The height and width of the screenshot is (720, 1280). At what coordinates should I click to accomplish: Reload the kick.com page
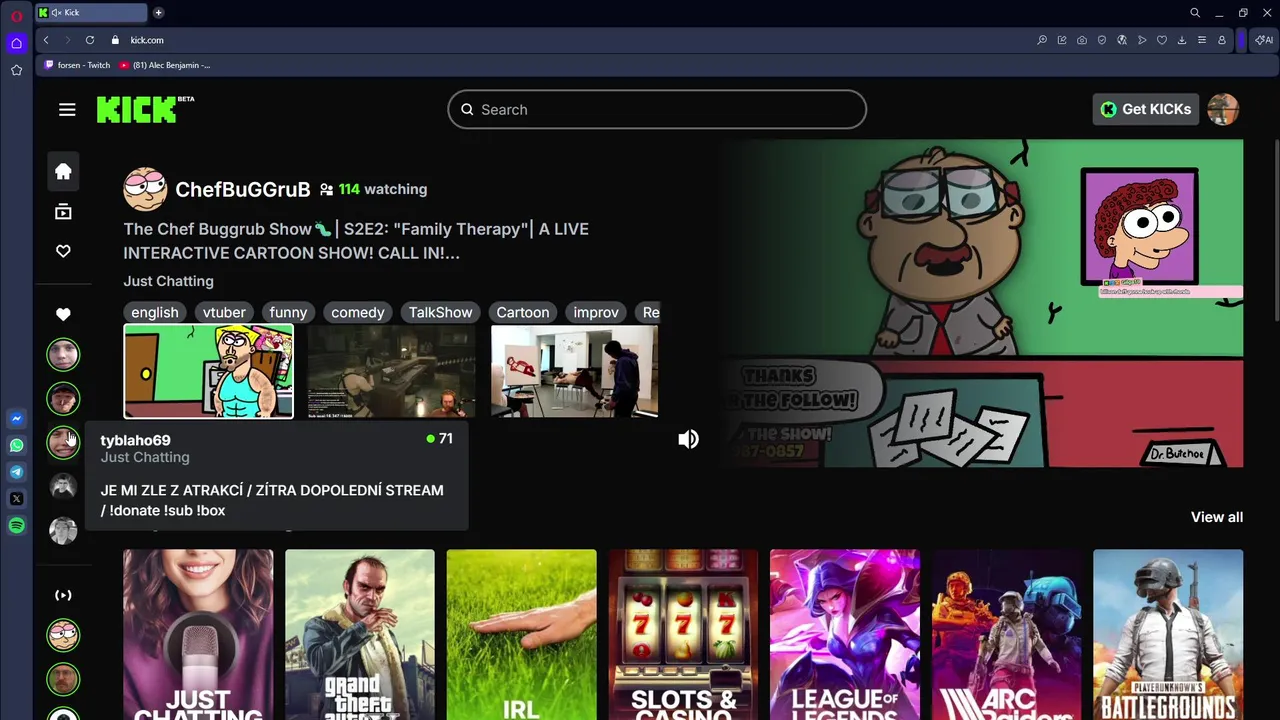click(x=90, y=40)
